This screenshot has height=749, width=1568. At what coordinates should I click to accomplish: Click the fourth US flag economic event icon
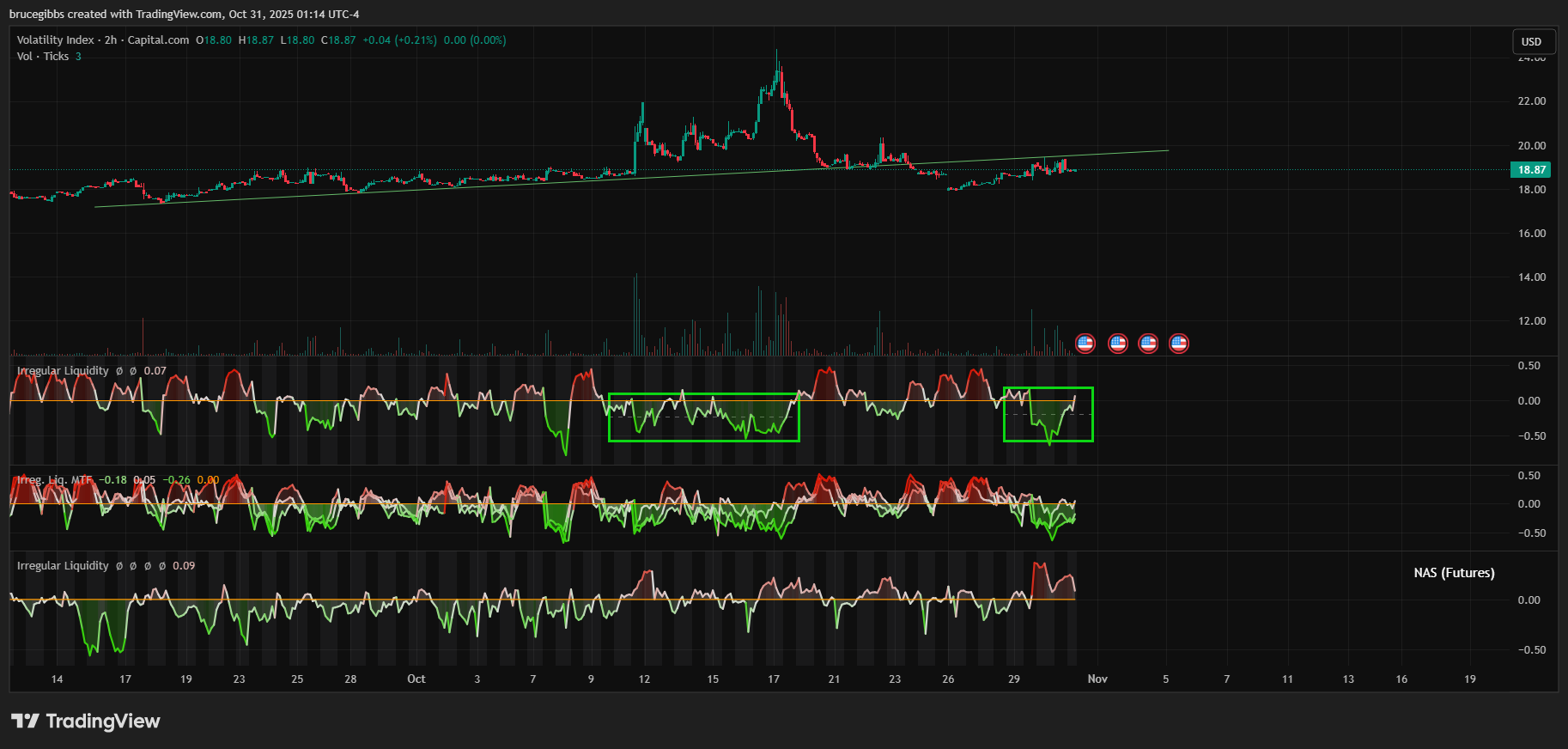(1179, 344)
